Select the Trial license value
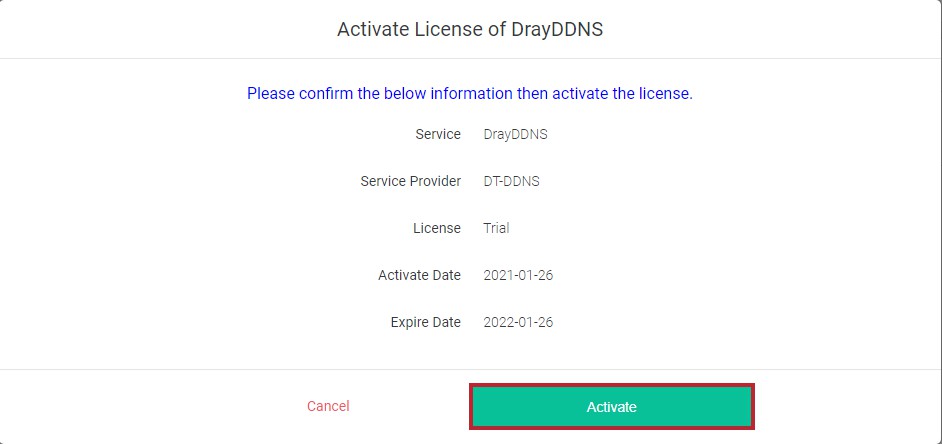The image size is (942, 444). (496, 228)
